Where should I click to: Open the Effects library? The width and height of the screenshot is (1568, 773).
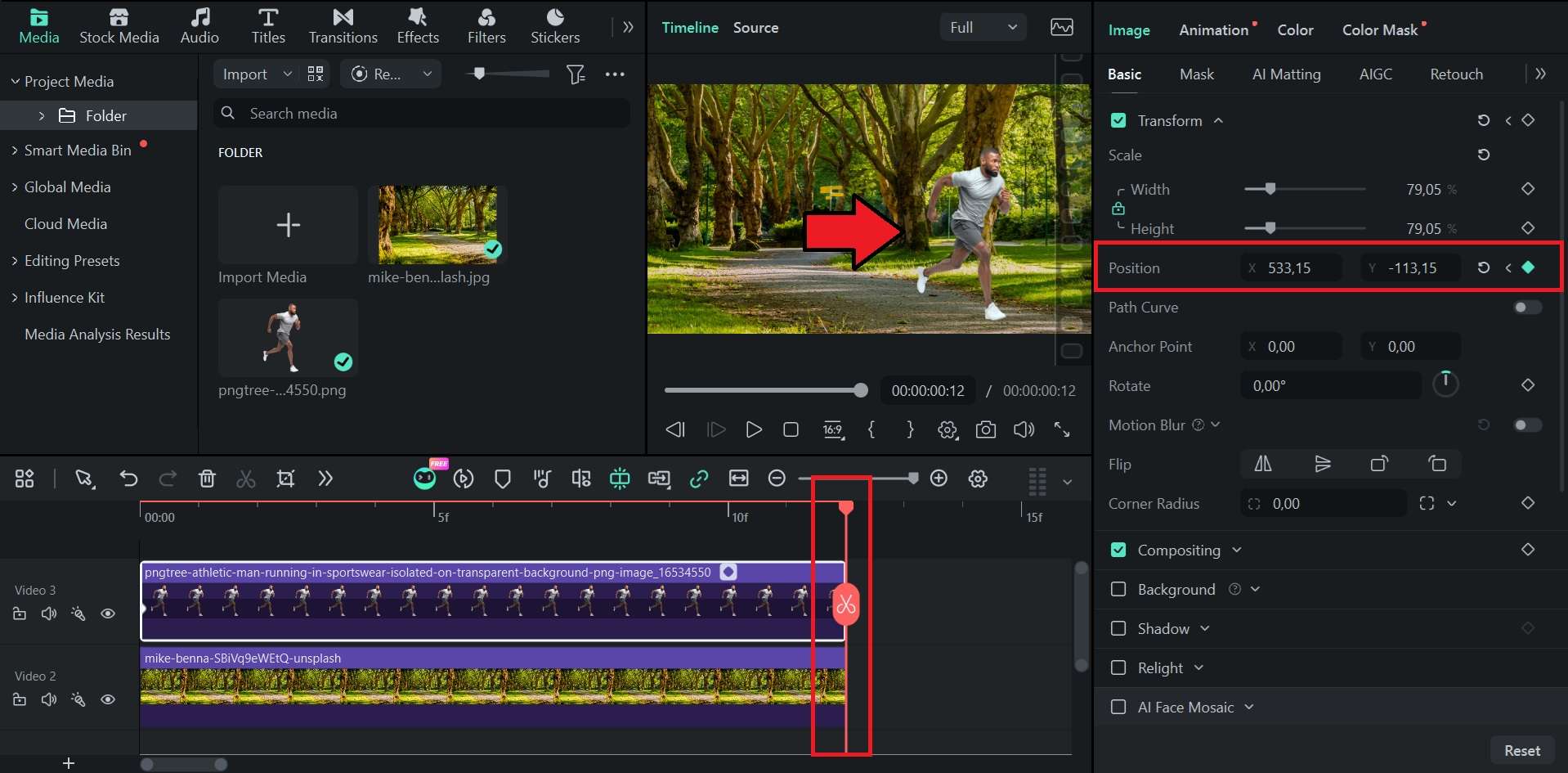click(x=418, y=27)
